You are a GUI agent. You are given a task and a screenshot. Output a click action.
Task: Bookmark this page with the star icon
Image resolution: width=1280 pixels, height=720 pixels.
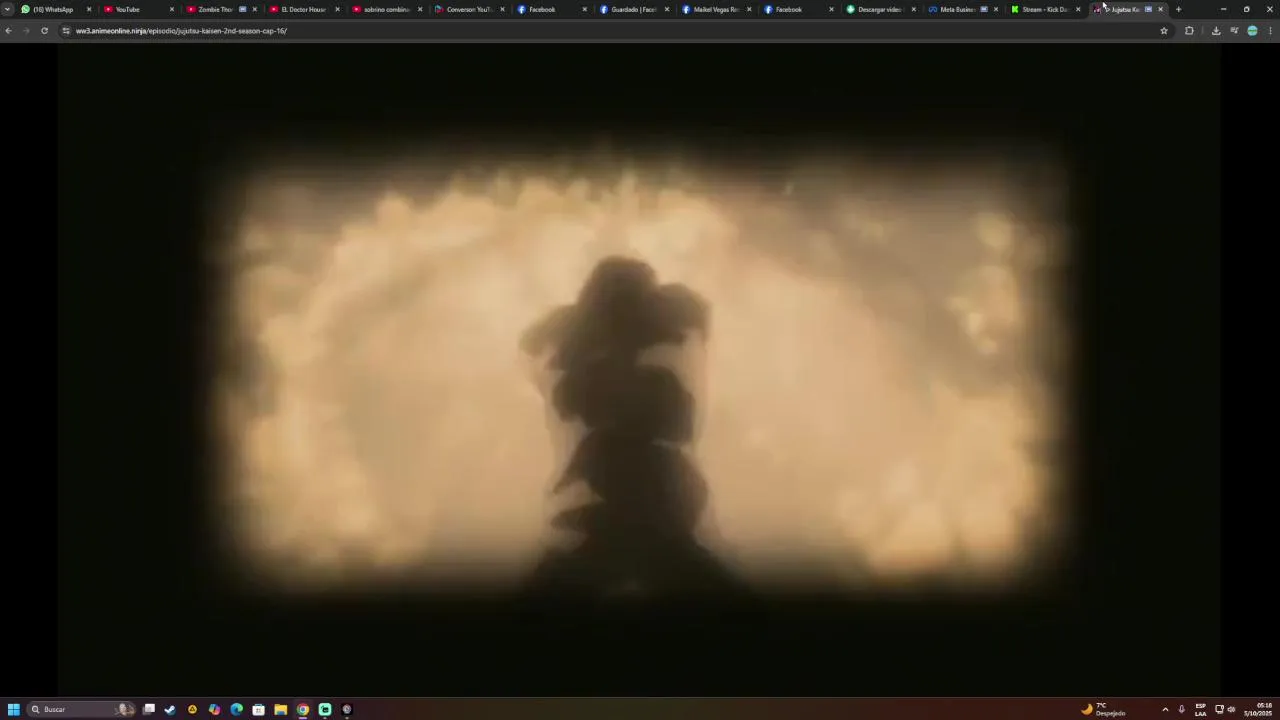coord(1164,31)
